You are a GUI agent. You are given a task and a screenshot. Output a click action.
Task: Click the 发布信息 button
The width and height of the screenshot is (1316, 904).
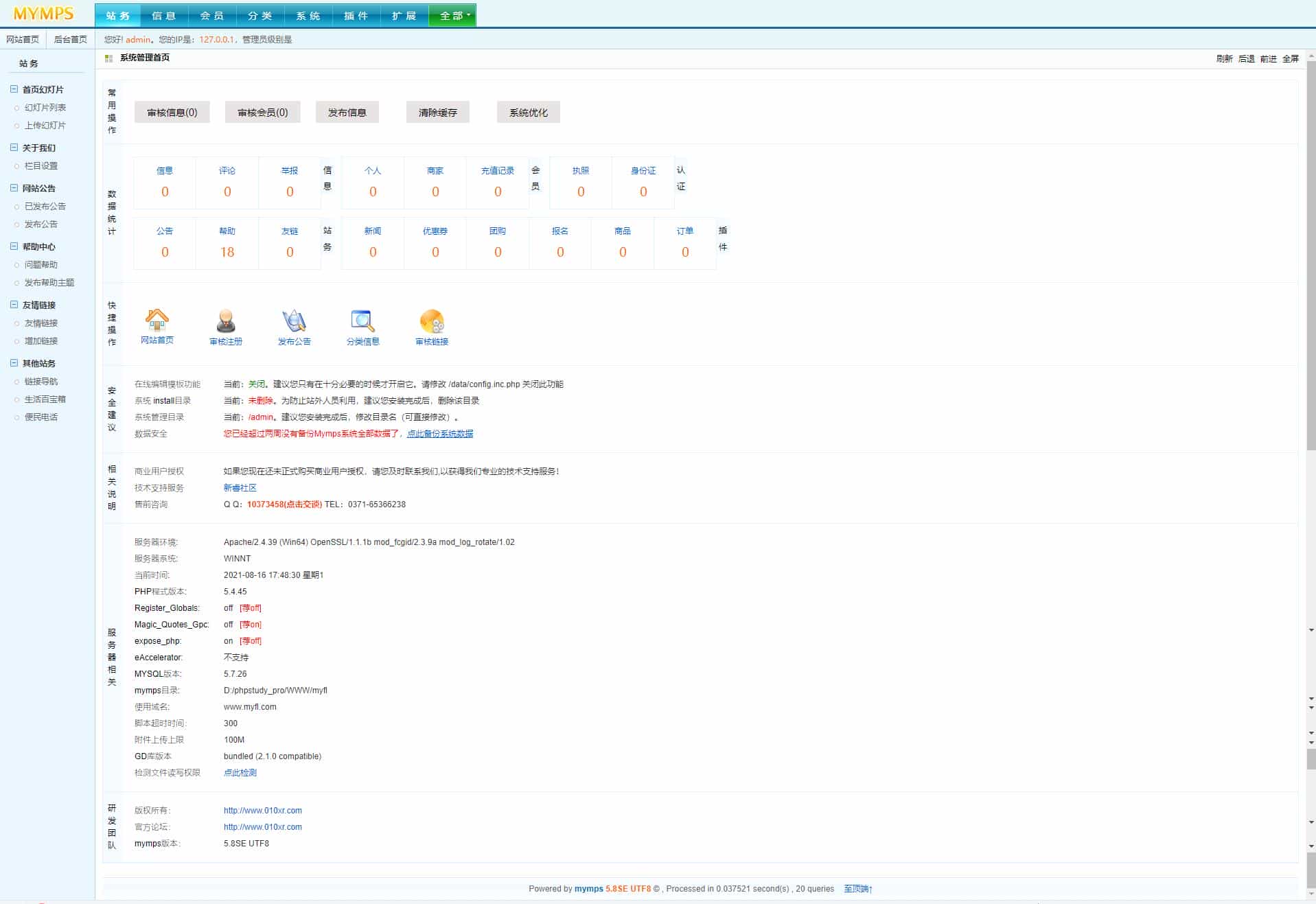tap(347, 113)
